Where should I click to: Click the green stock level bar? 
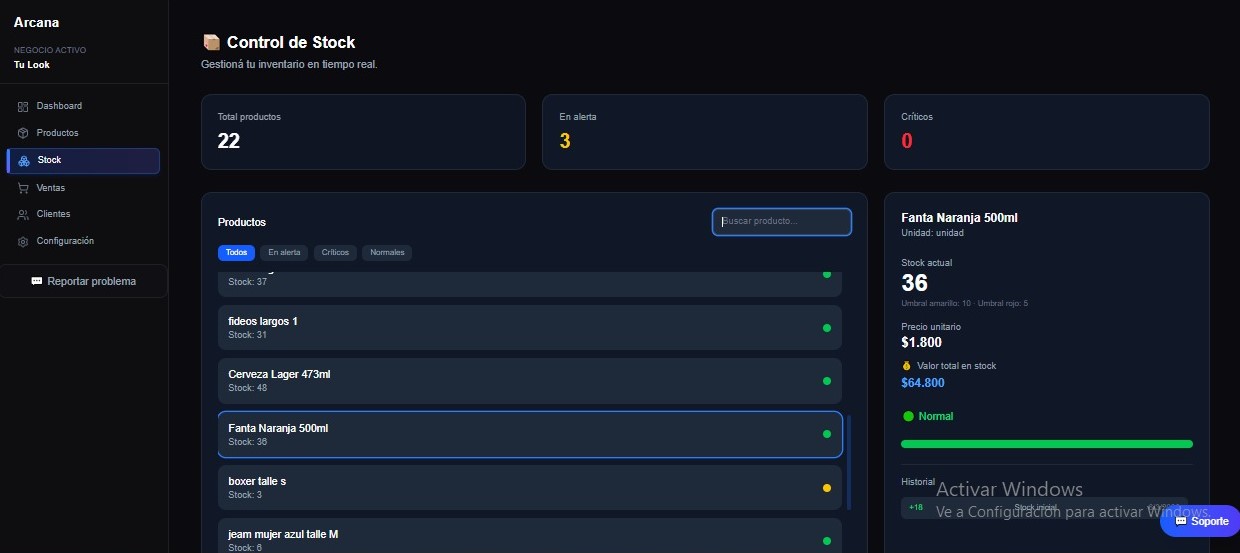(x=1046, y=444)
